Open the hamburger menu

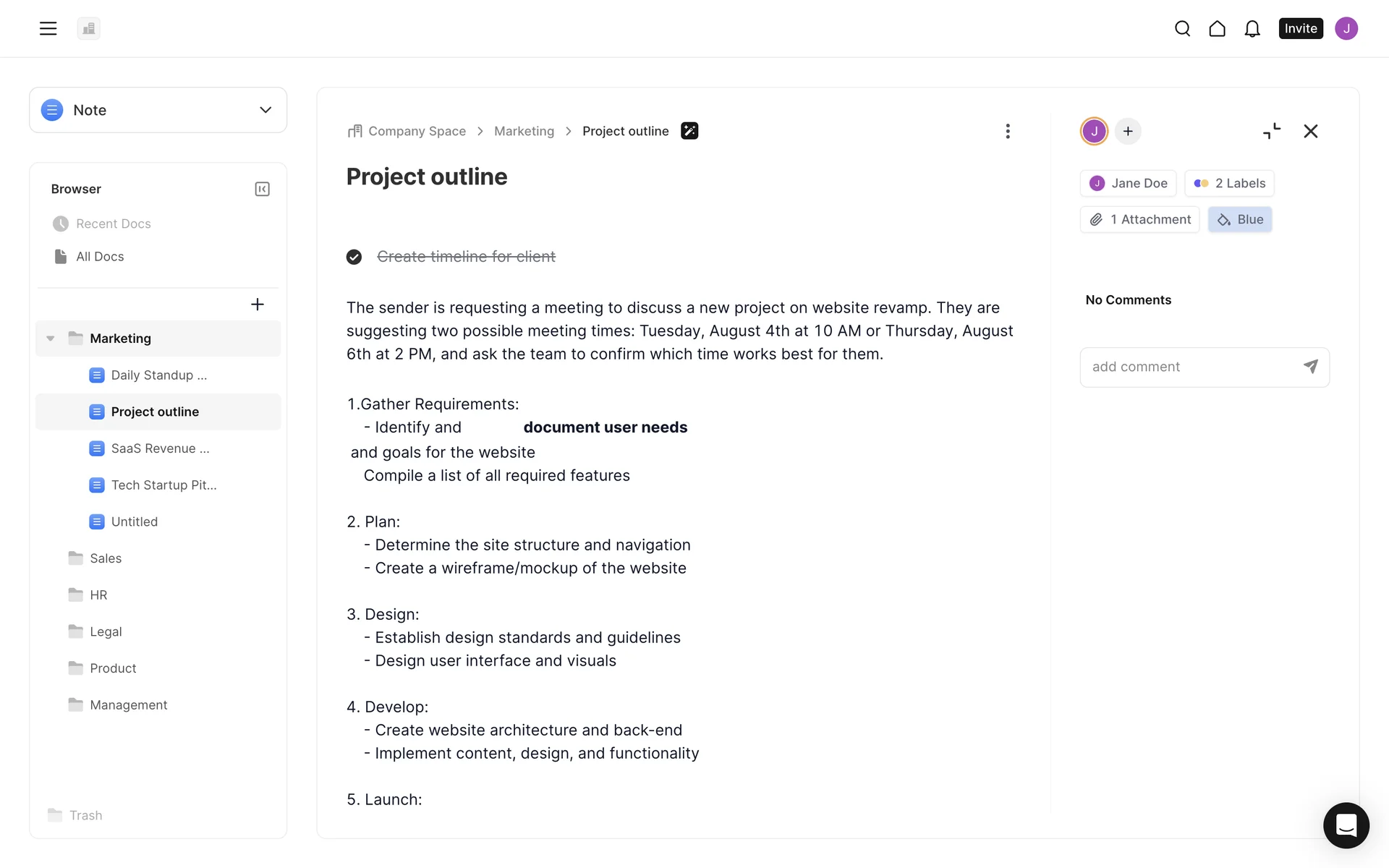48,28
